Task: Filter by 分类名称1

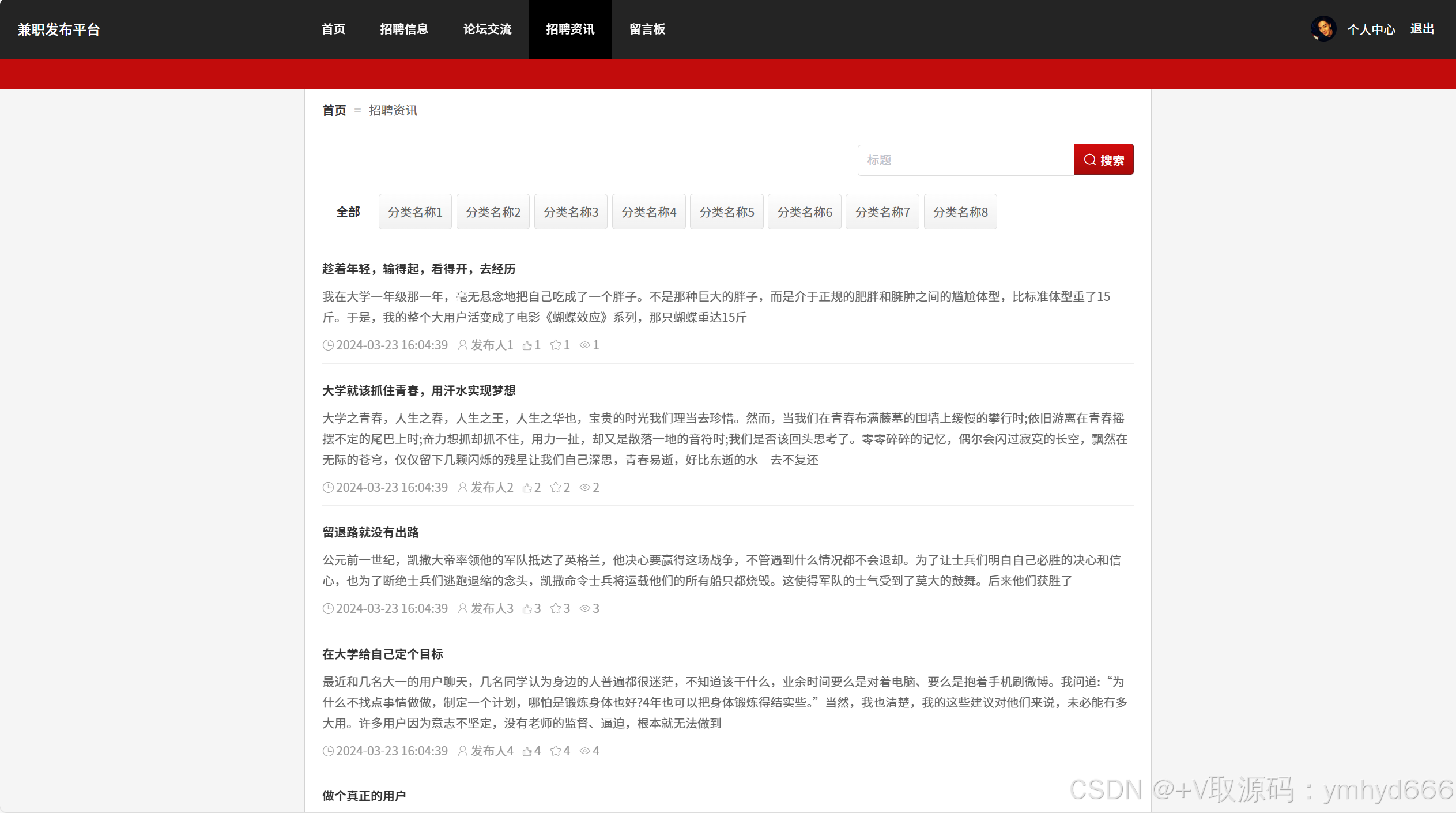Action: (415, 212)
